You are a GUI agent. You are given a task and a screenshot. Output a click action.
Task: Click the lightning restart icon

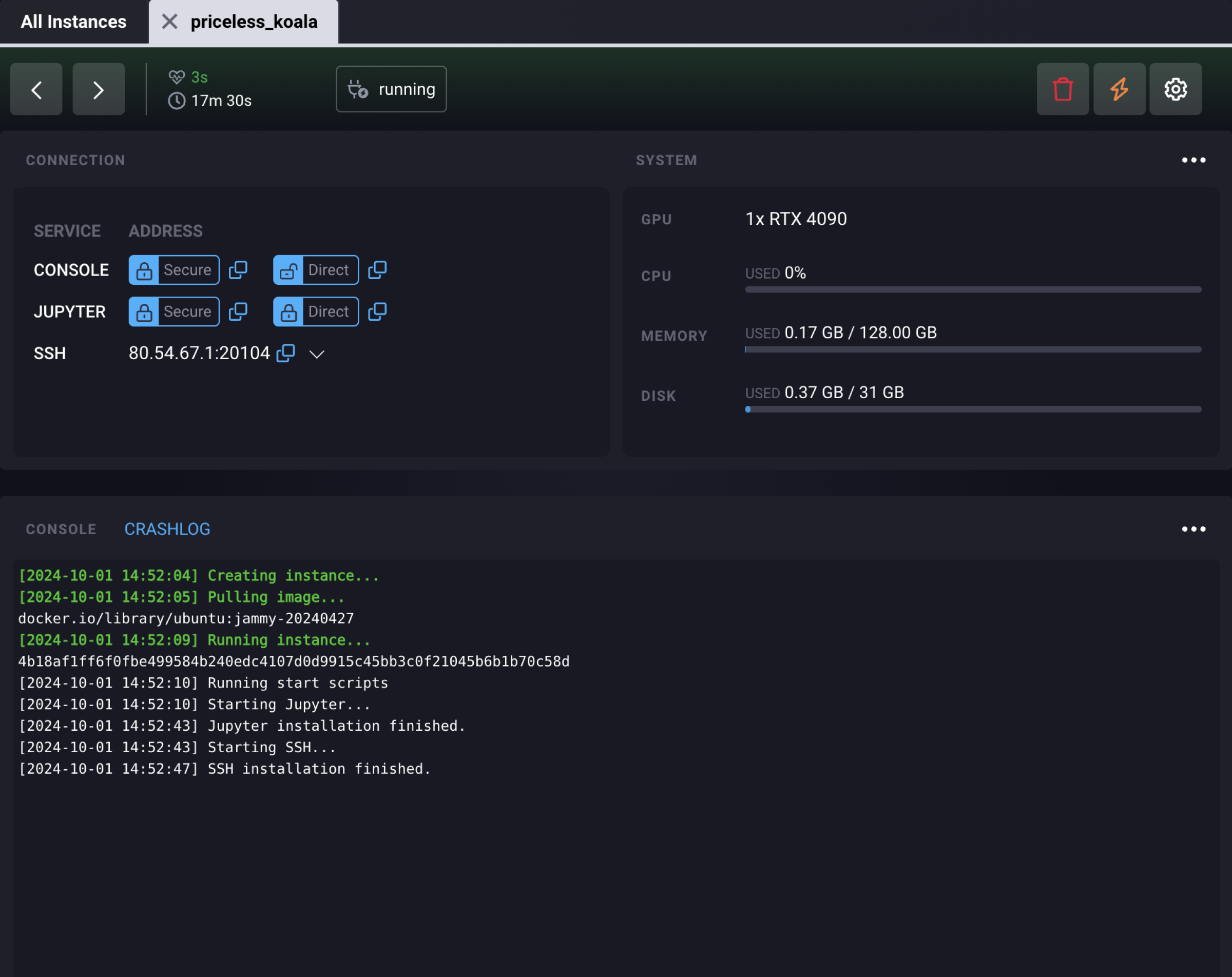(x=1118, y=89)
